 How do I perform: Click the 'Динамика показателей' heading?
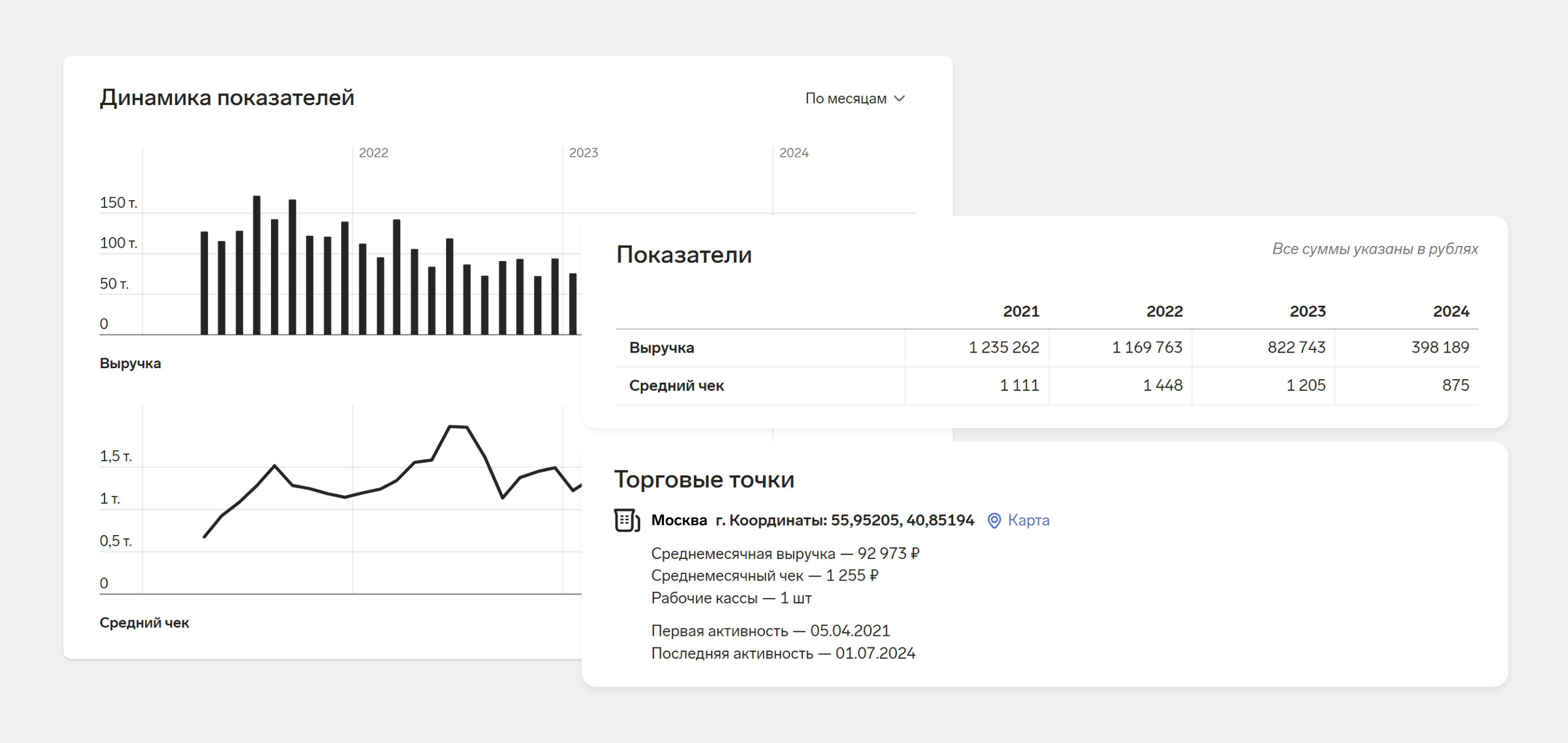[227, 97]
